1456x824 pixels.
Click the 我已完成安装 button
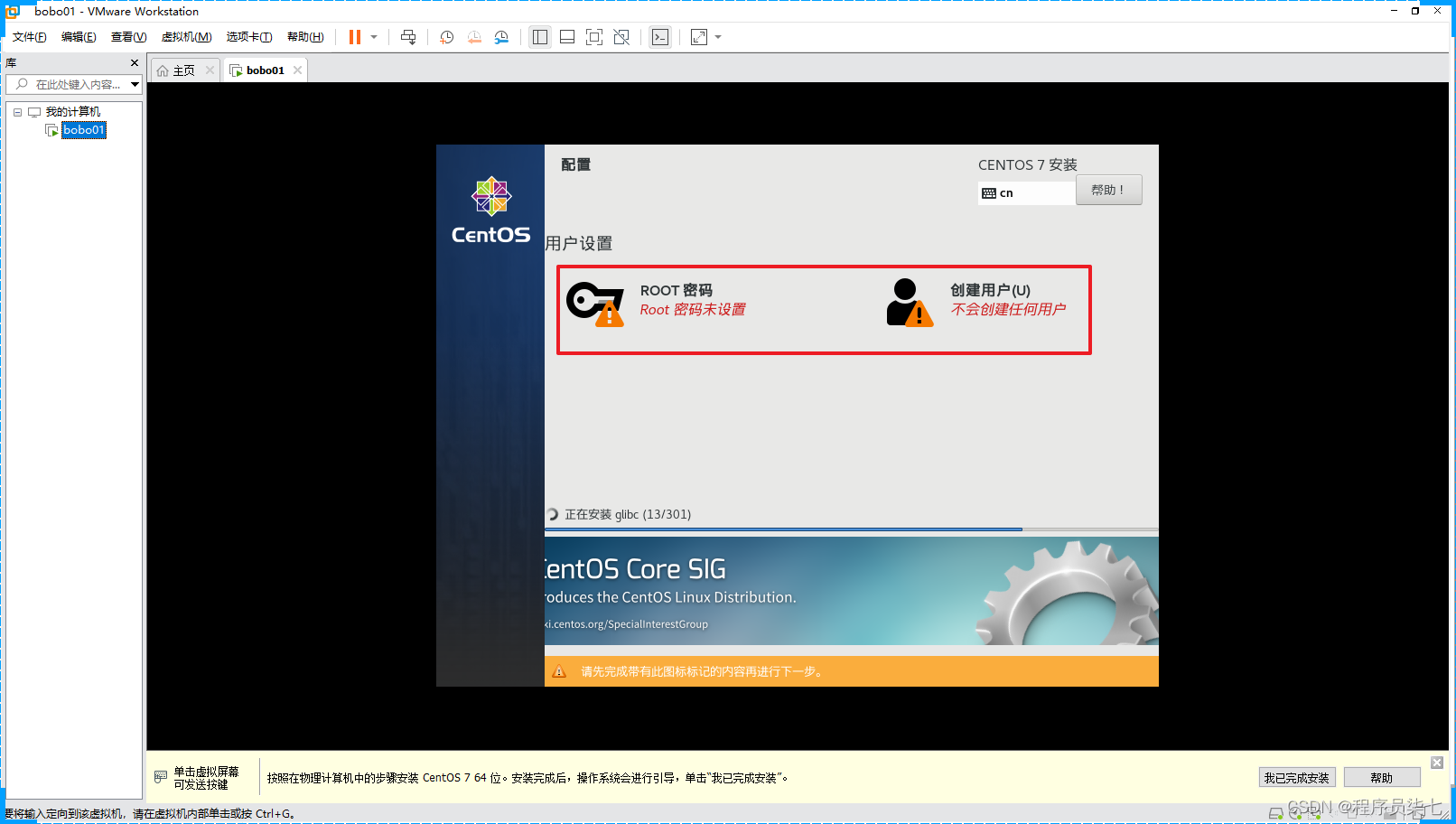pyautogui.click(x=1297, y=777)
